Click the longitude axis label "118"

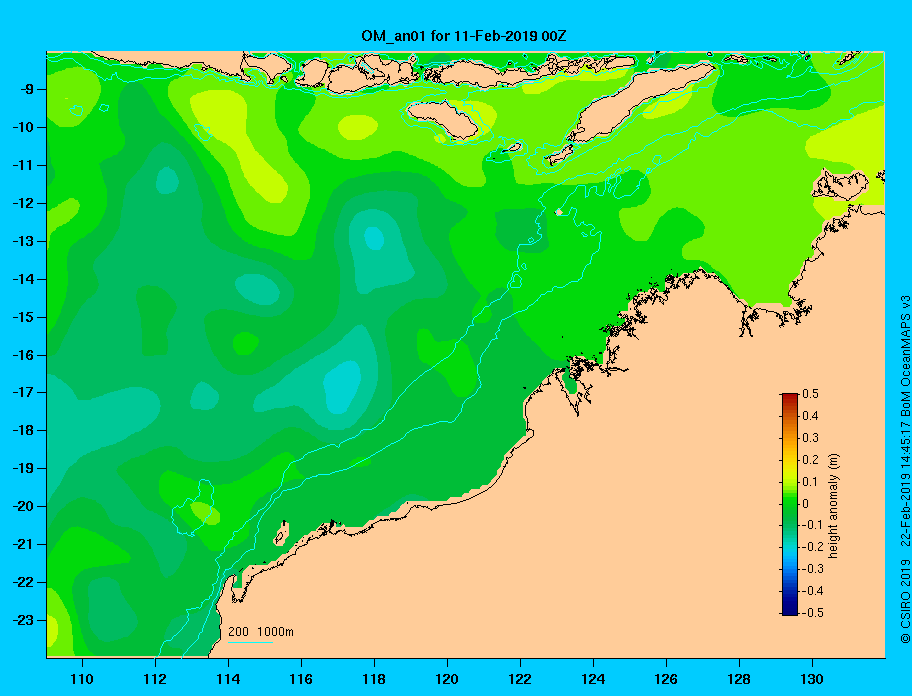tap(374, 679)
